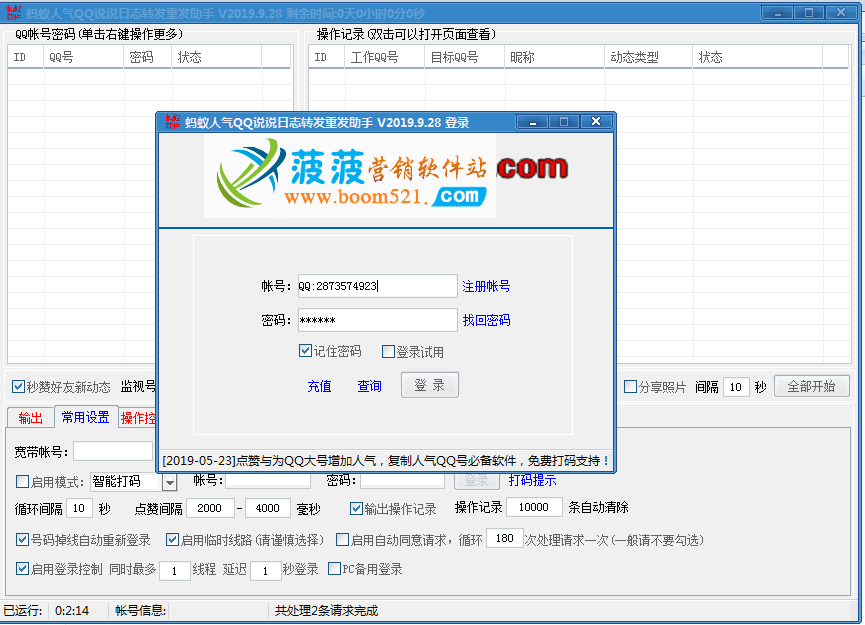Image resolution: width=865 pixels, height=625 pixels.
Task: Click the app icon in login dialog title bar
Action: 172,122
